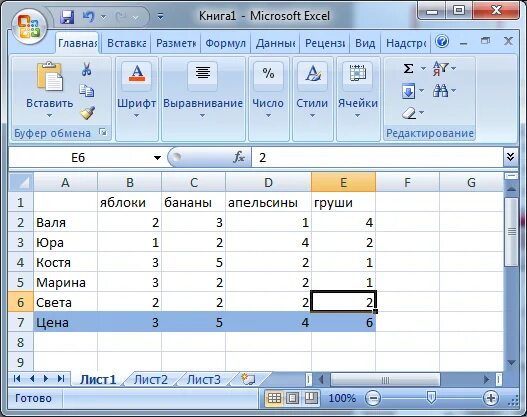The height and width of the screenshot is (417, 527).
Task: Switch to the Главная tab
Action: (x=77, y=43)
